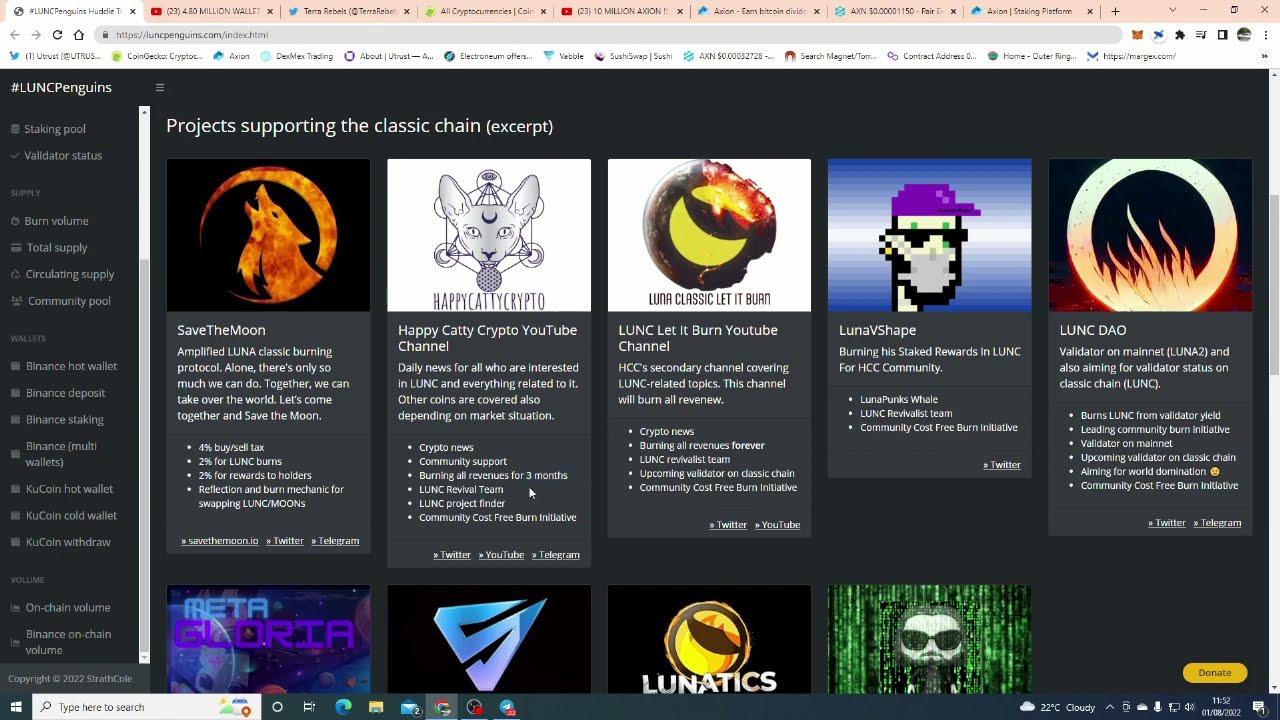Open savethemoon.io link in SaveTheMoon card
Image resolution: width=1280 pixels, height=720 pixels.
(x=220, y=541)
